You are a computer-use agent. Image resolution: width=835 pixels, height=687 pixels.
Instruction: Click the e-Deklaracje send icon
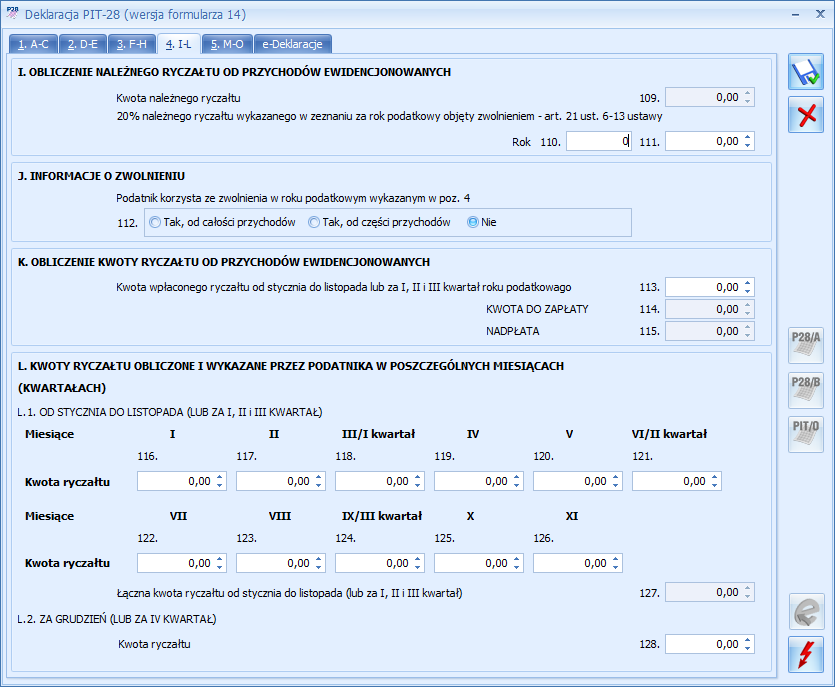point(806,611)
